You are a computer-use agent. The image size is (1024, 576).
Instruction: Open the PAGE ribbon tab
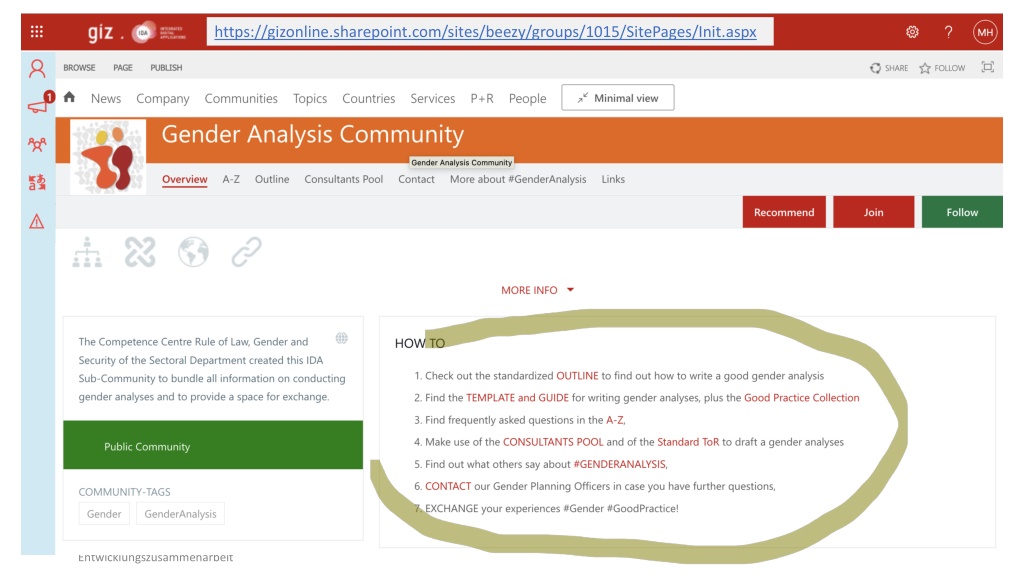[x=123, y=68]
